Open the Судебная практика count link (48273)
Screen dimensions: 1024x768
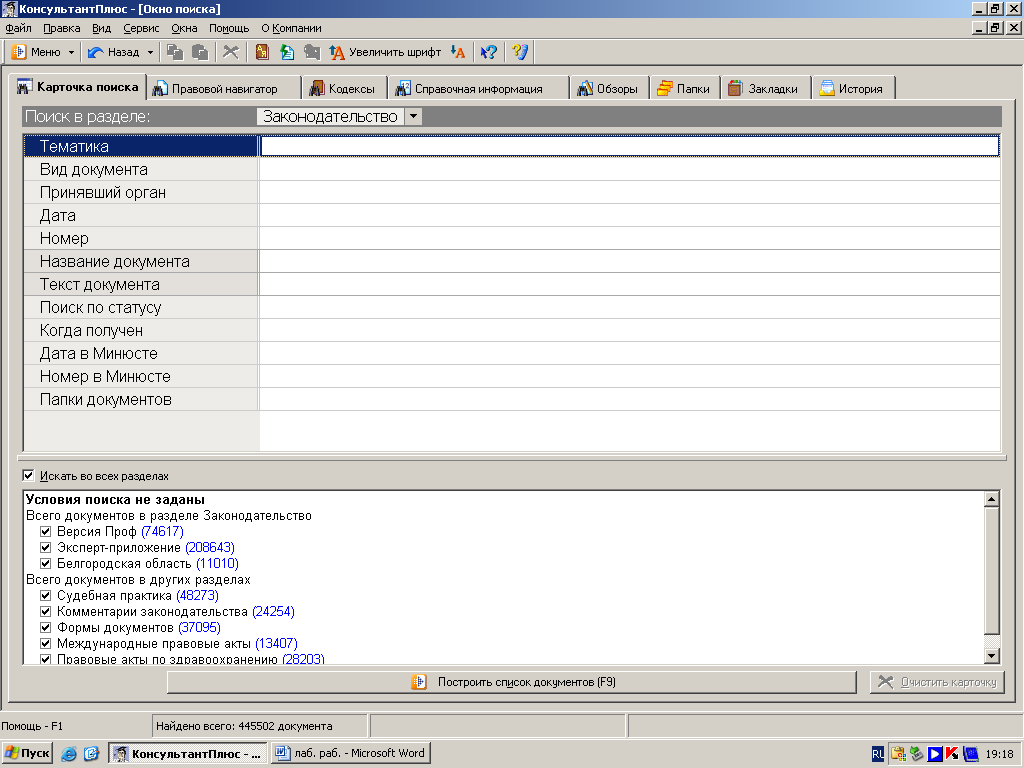point(197,596)
